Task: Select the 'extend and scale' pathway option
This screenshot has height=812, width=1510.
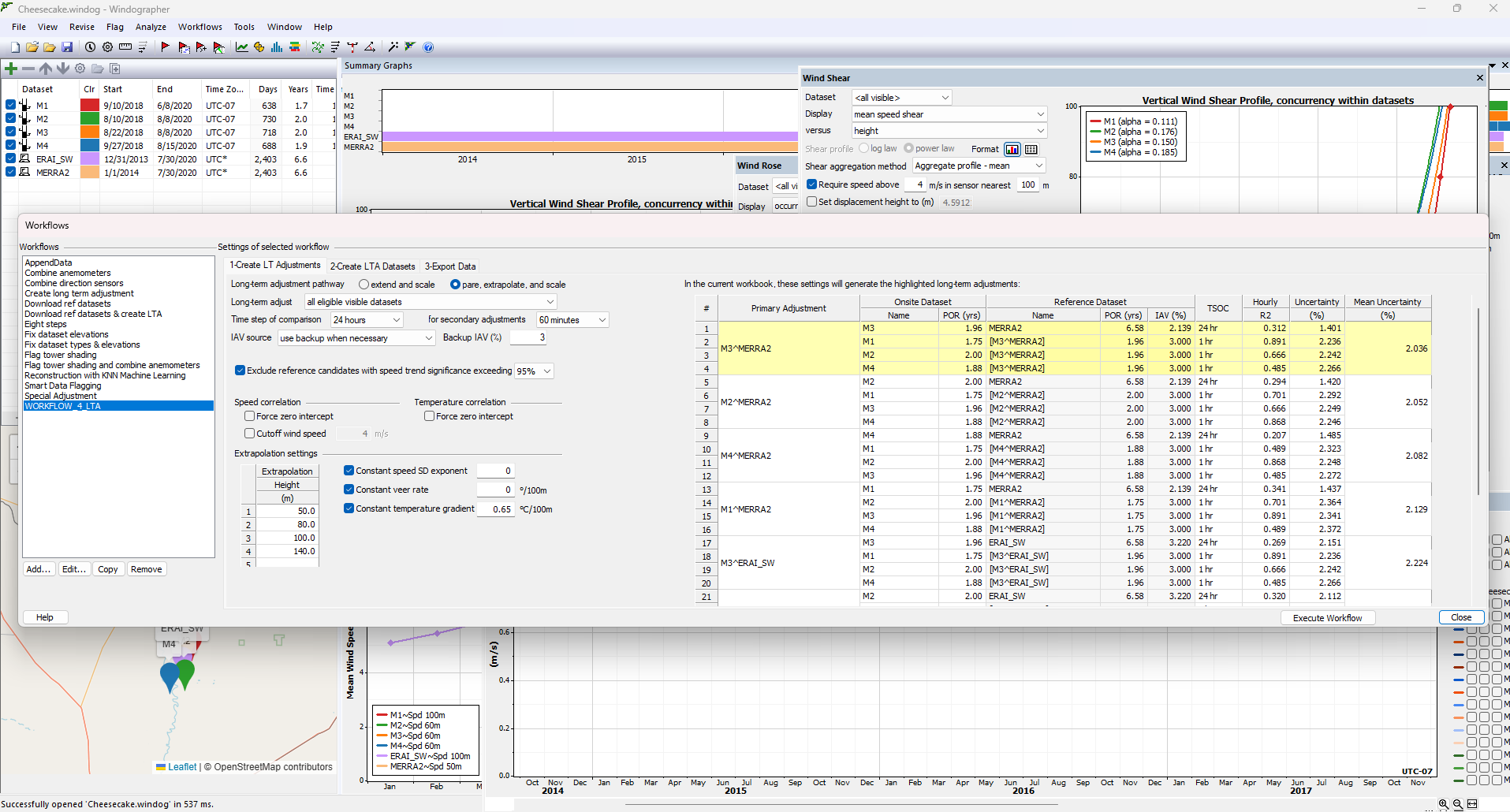Action: pyautogui.click(x=364, y=285)
